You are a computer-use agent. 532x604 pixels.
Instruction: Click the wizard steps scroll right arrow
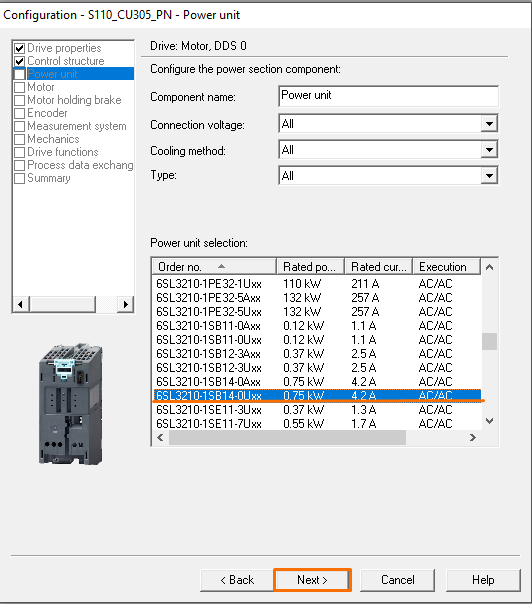point(125,304)
